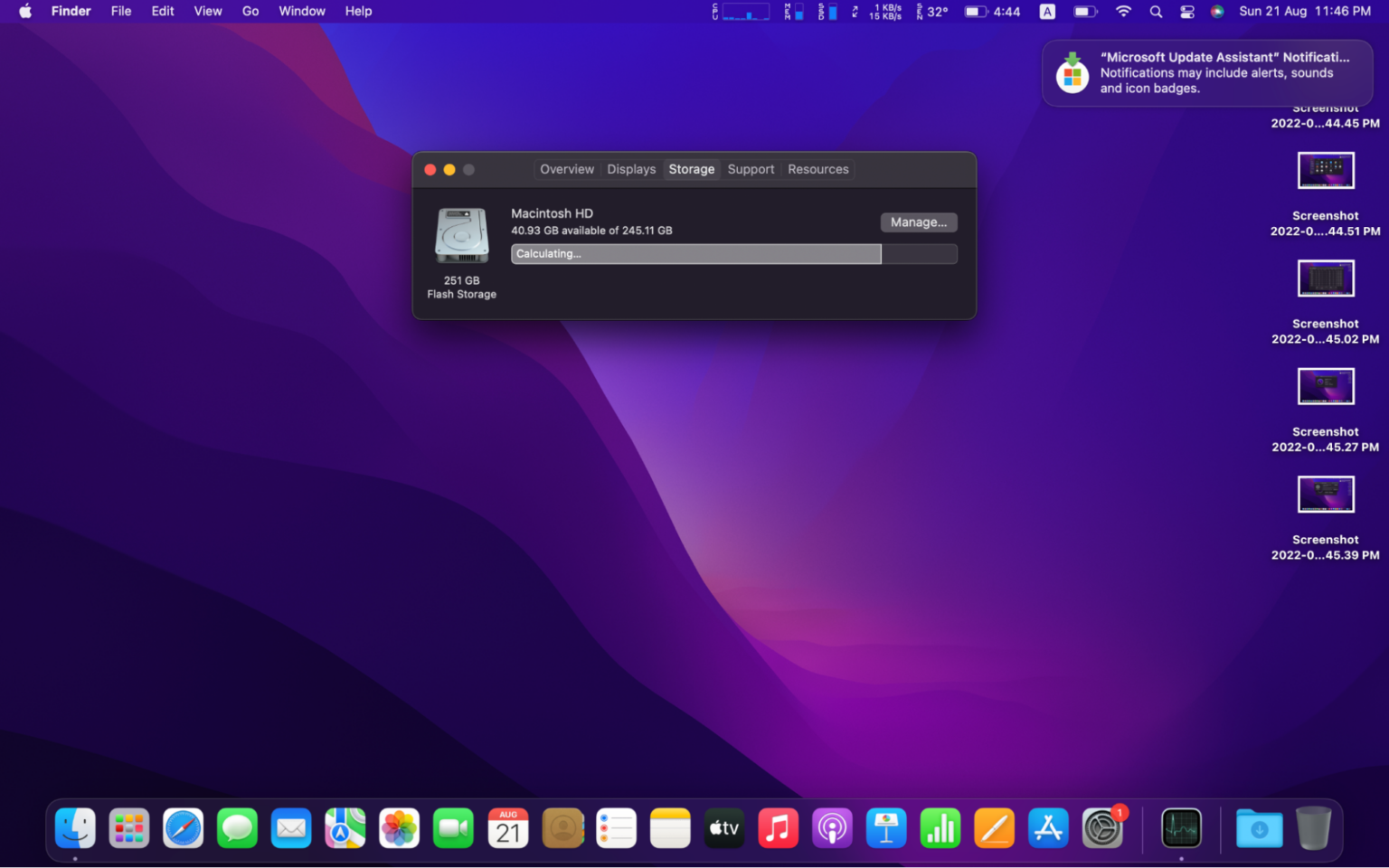Open Spotlight search in the menu bar
Image resolution: width=1389 pixels, height=868 pixels.
(1156, 12)
